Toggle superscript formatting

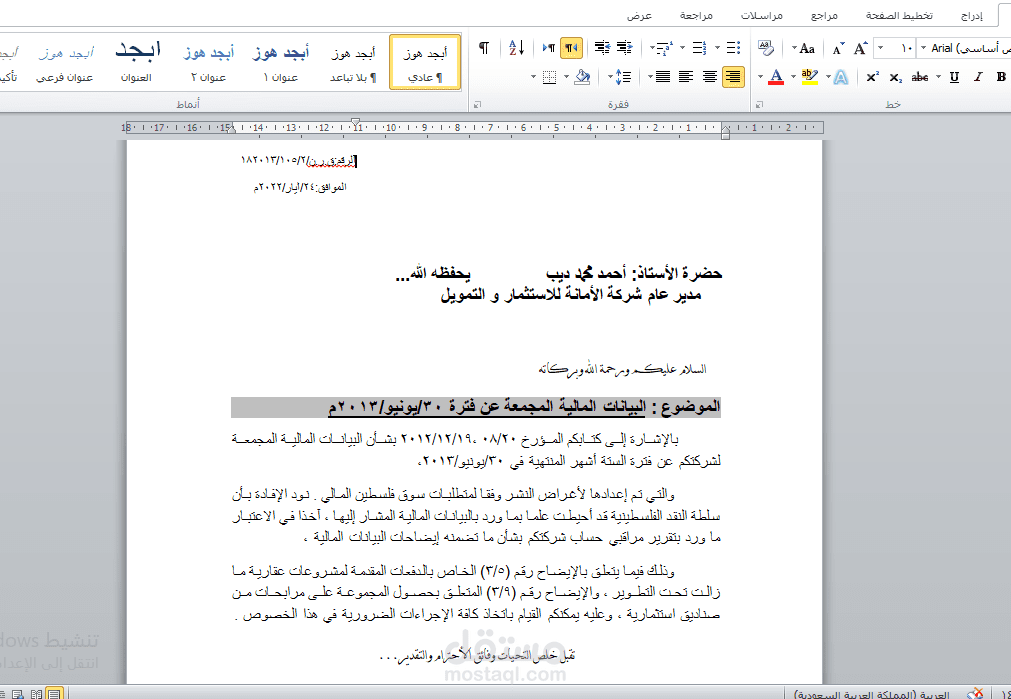pos(872,77)
